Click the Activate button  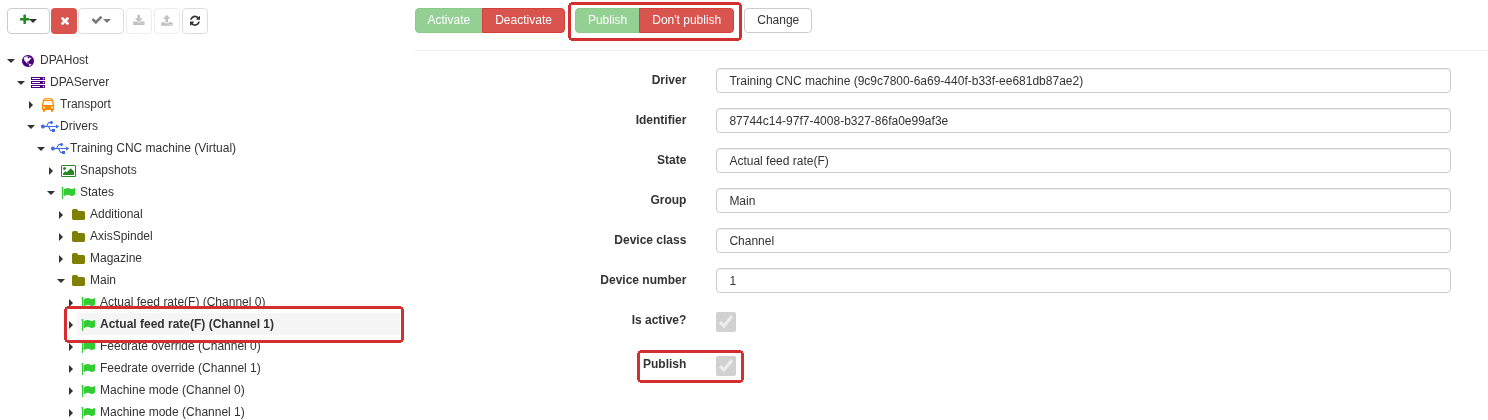[x=448, y=20]
